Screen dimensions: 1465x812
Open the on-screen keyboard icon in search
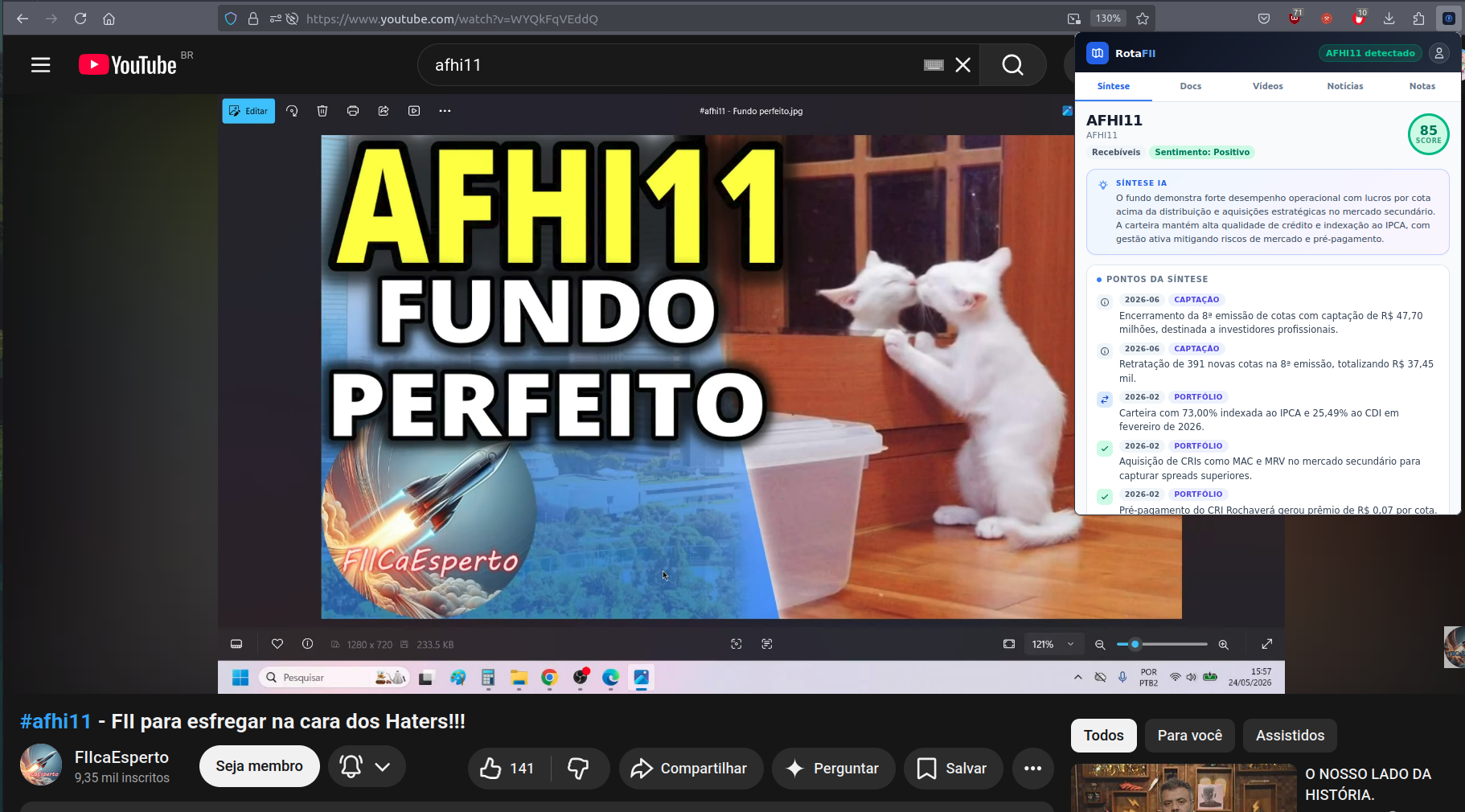(x=934, y=65)
